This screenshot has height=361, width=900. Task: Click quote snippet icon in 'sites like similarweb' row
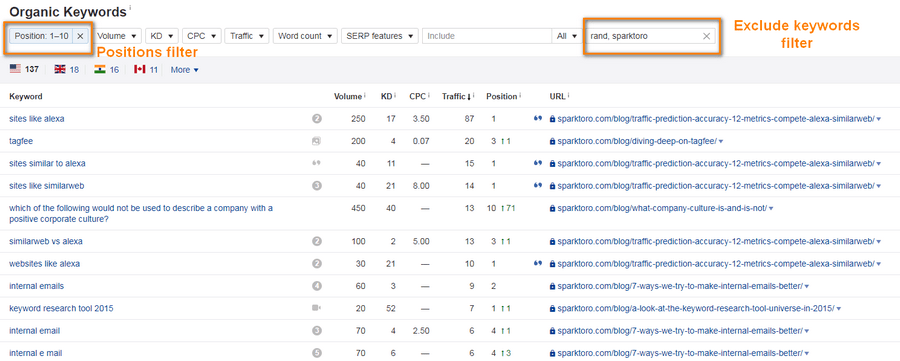tap(538, 186)
